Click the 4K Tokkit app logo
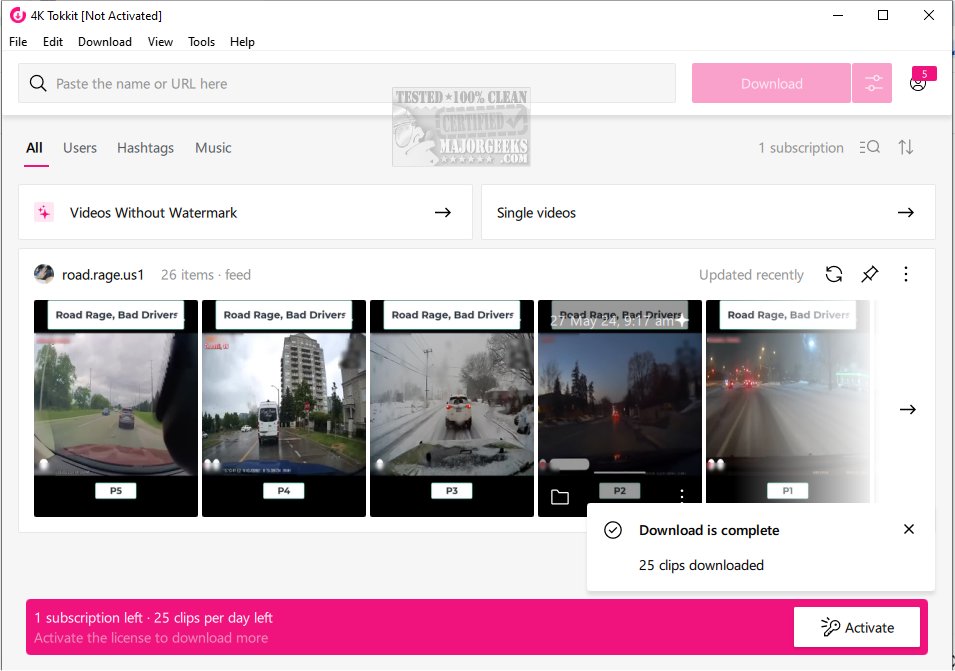This screenshot has width=955, height=671. 18,15
